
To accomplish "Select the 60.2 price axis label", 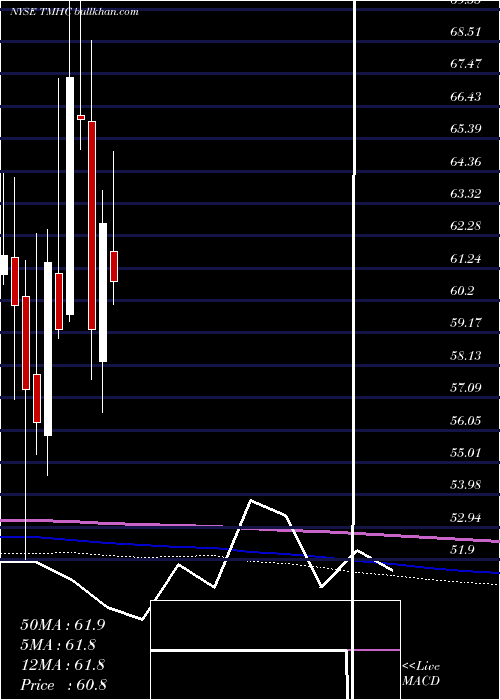I will [462, 291].
